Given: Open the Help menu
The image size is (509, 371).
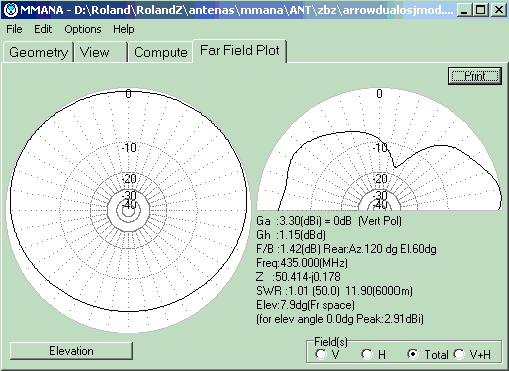Looking at the screenshot, I should (123, 29).
